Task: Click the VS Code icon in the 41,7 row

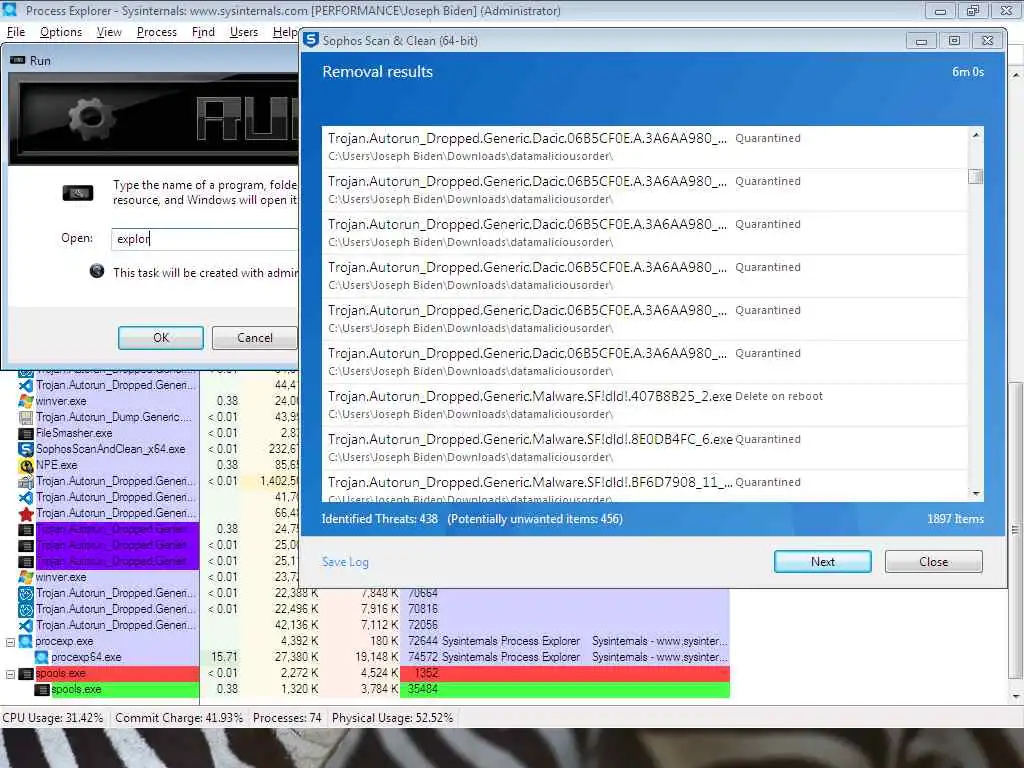Action: [x=25, y=497]
